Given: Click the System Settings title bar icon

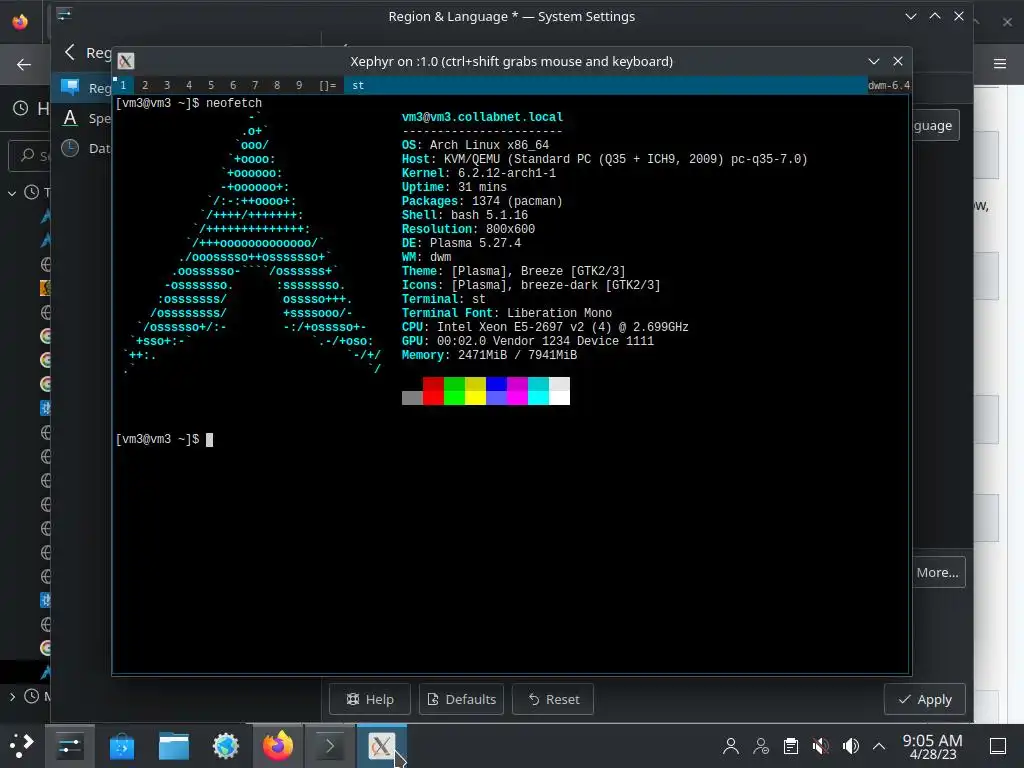Looking at the screenshot, I should (64, 16).
